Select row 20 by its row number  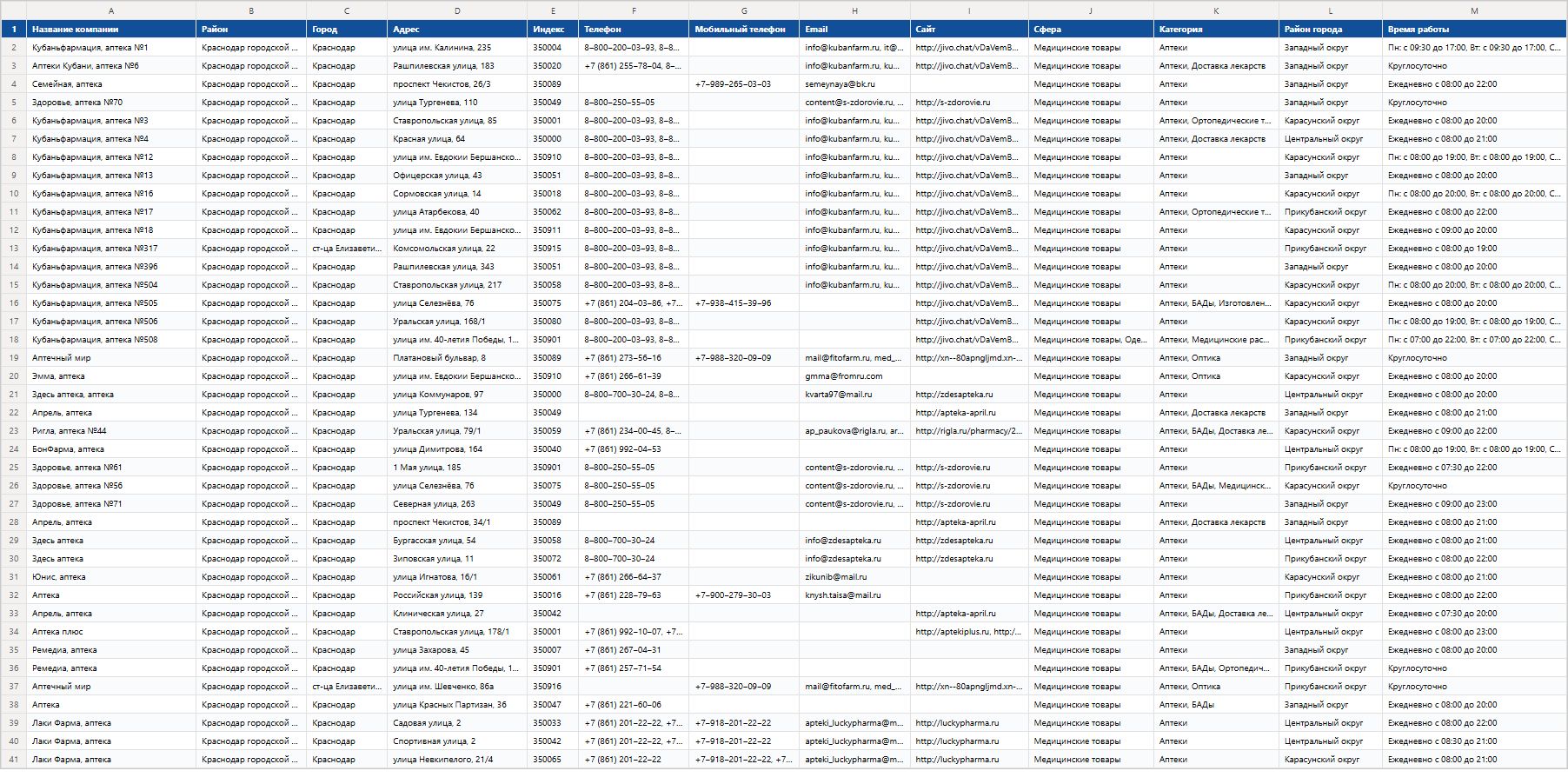point(14,376)
